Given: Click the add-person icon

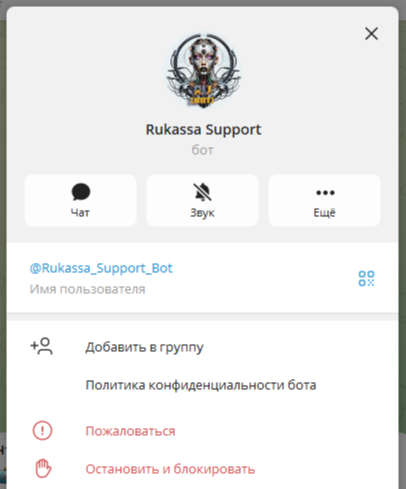Looking at the screenshot, I should [x=42, y=346].
